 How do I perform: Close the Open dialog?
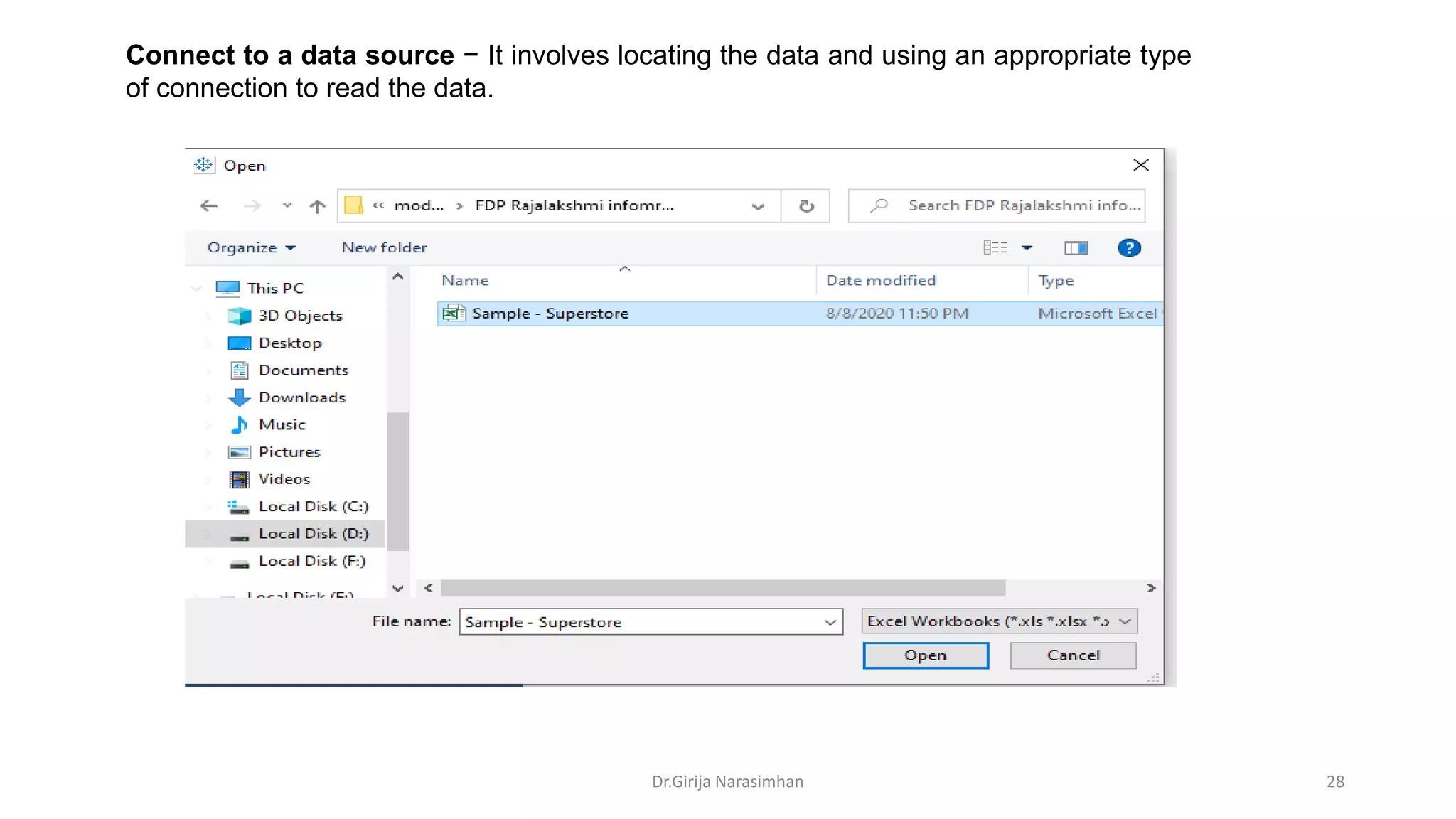tap(1141, 165)
